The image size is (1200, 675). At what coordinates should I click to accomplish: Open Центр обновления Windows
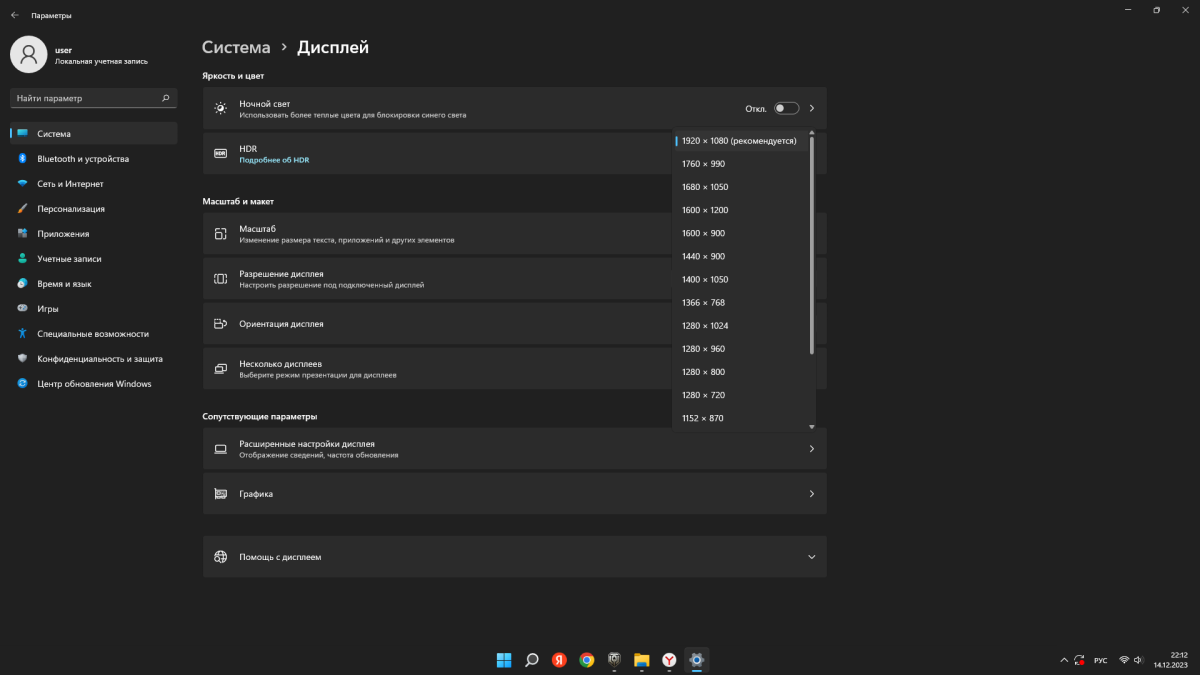click(94, 384)
